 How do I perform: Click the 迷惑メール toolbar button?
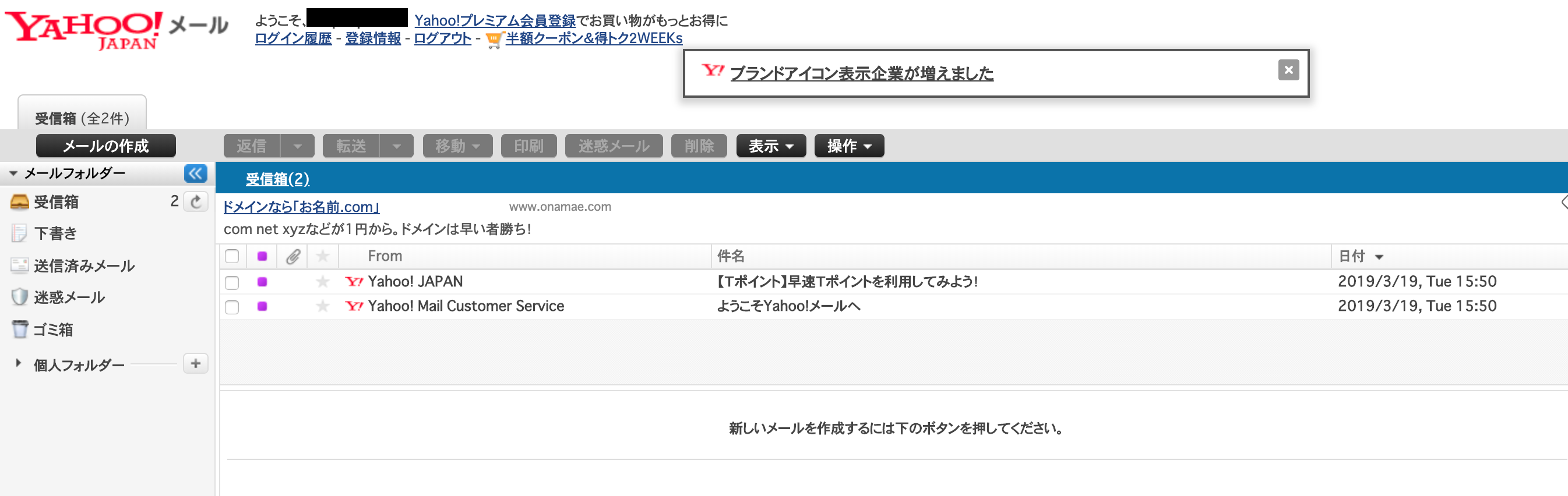pos(614,146)
